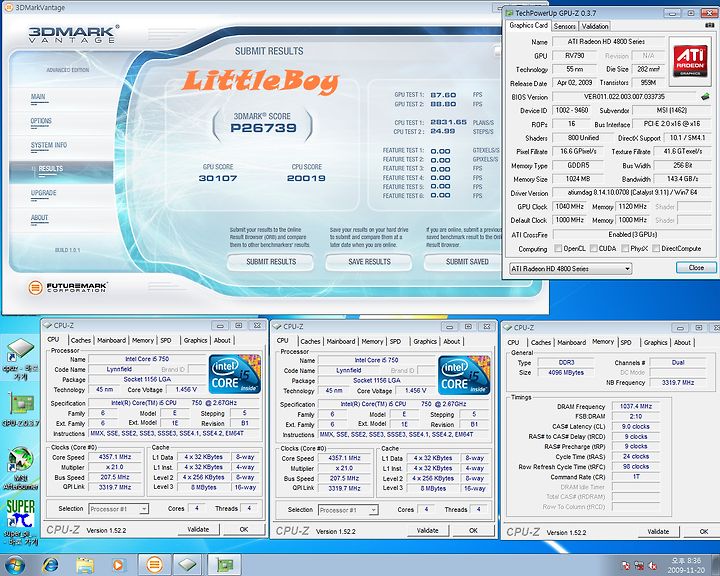Switch to CPU-Z taskbar button
Image resolution: width=720 pixels, height=576 pixels.
click(187, 565)
